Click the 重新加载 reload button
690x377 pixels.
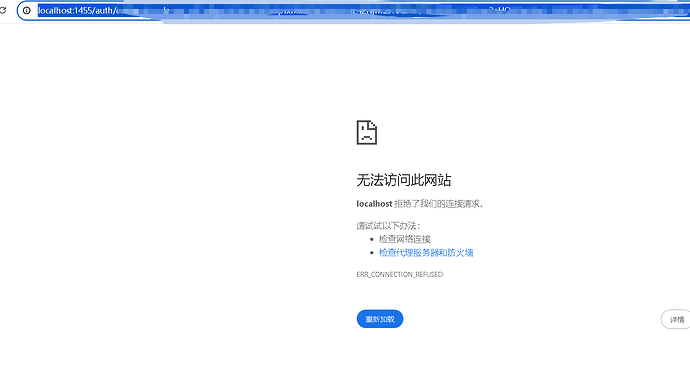point(380,319)
